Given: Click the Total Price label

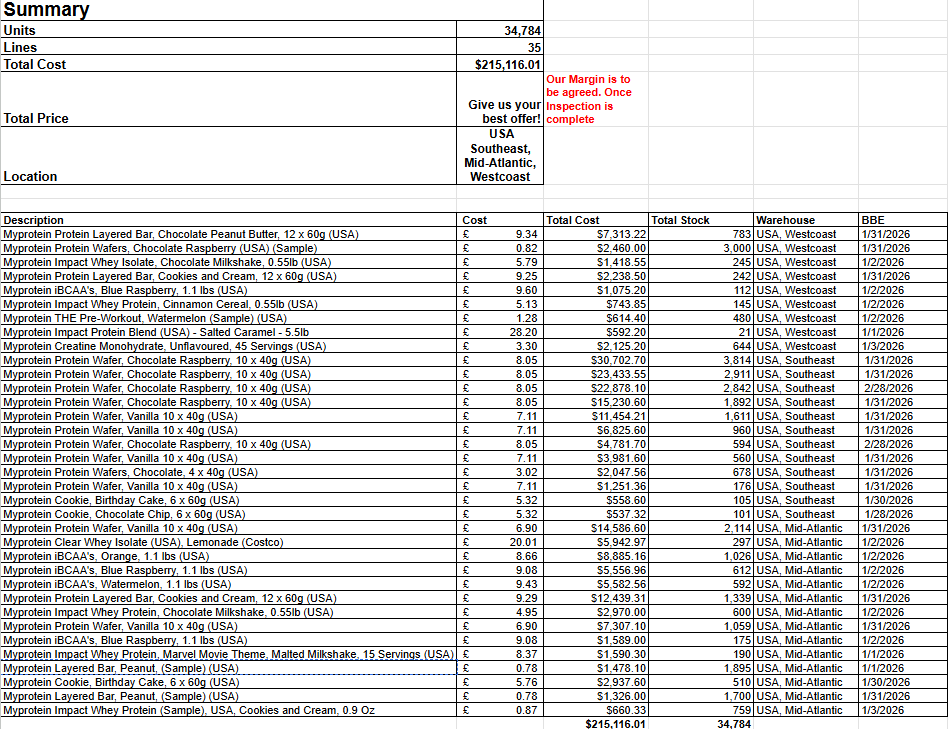Looking at the screenshot, I should pos(36,118).
